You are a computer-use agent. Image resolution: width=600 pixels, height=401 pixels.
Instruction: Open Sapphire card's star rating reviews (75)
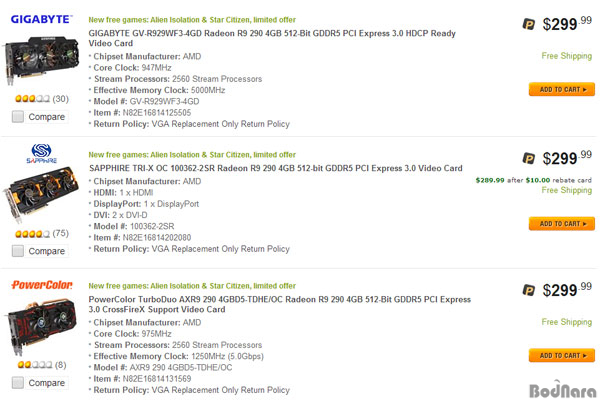point(40,233)
